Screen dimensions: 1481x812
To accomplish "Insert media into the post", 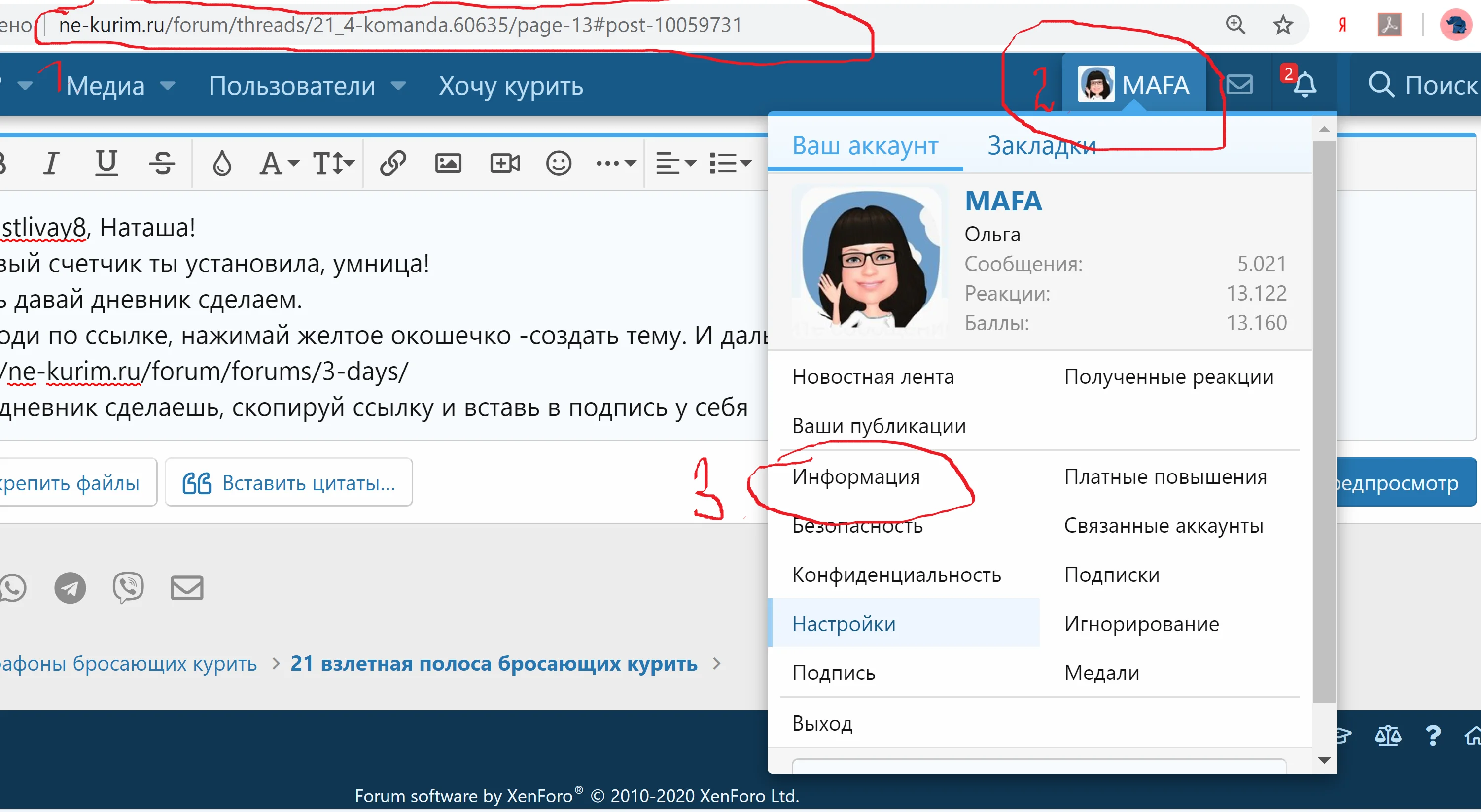I will 505,163.
